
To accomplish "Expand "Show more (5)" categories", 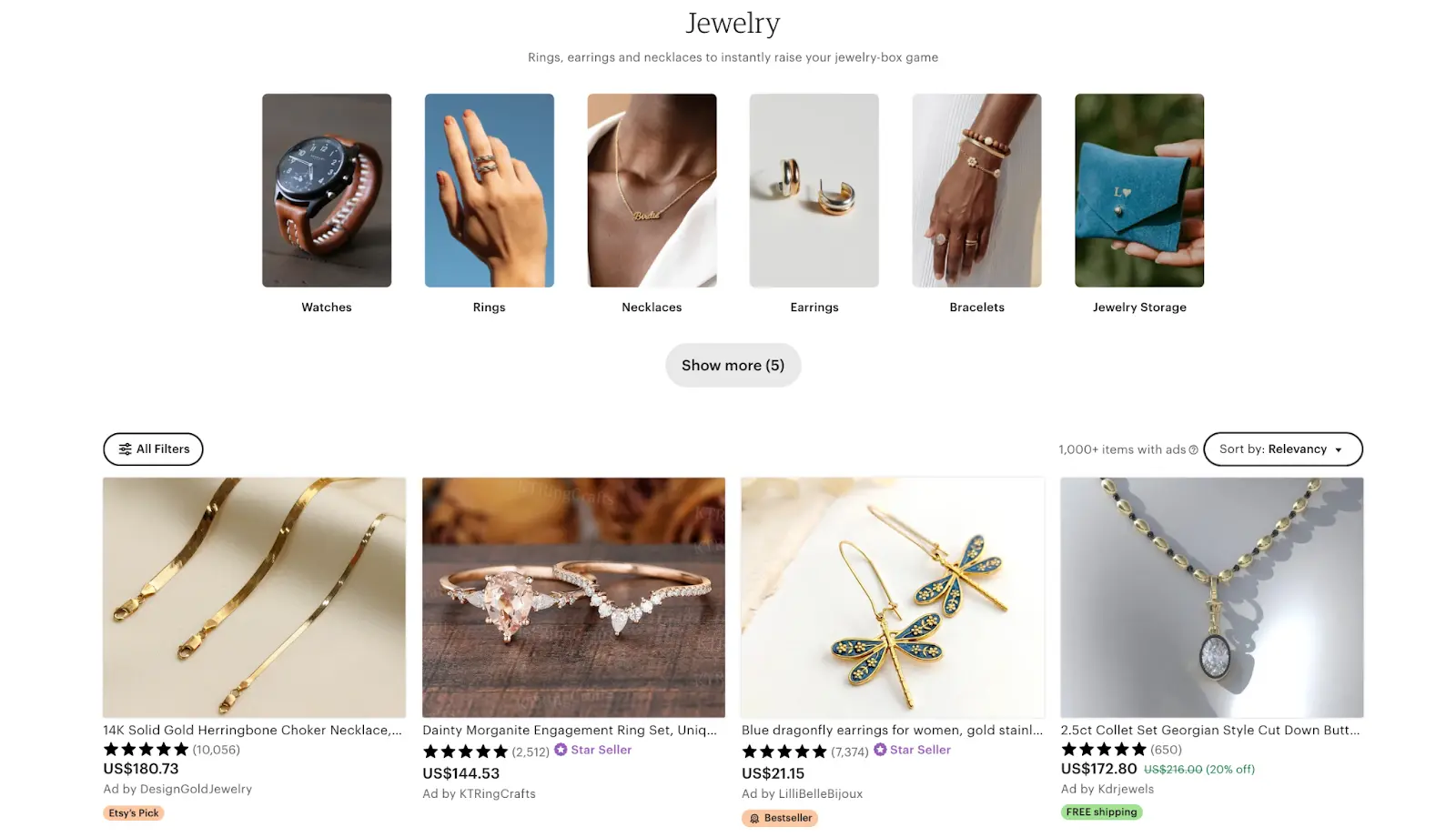I will tap(733, 365).
